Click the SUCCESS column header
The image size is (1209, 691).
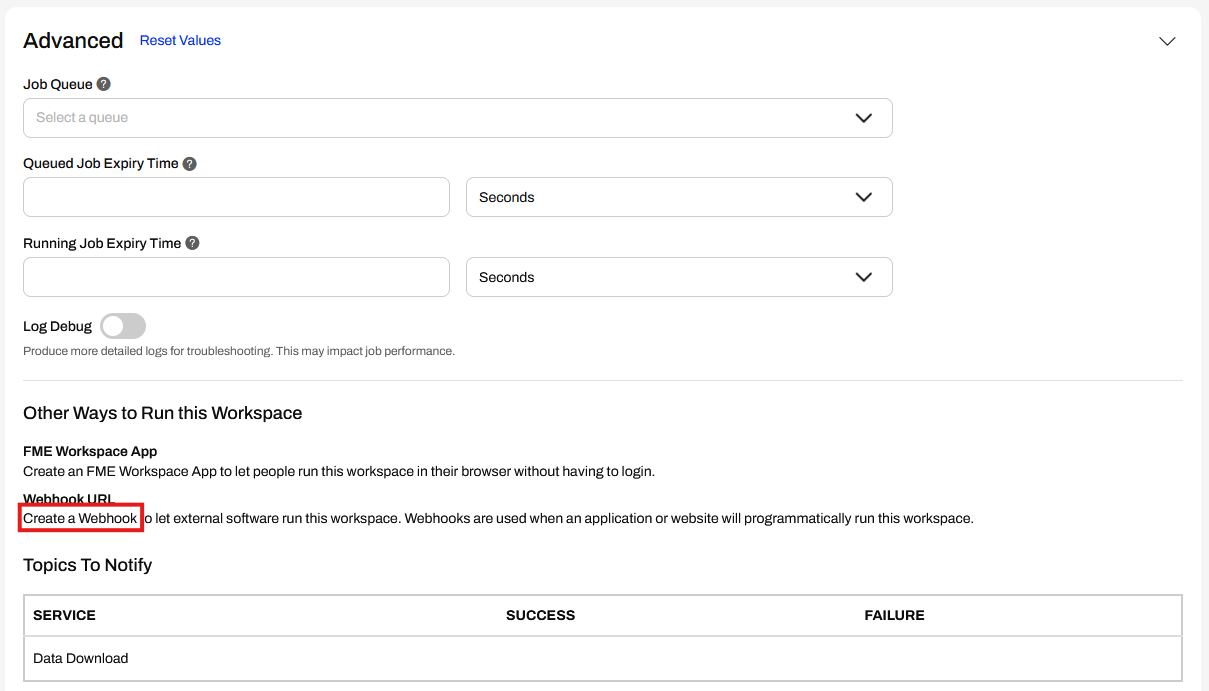[540, 615]
